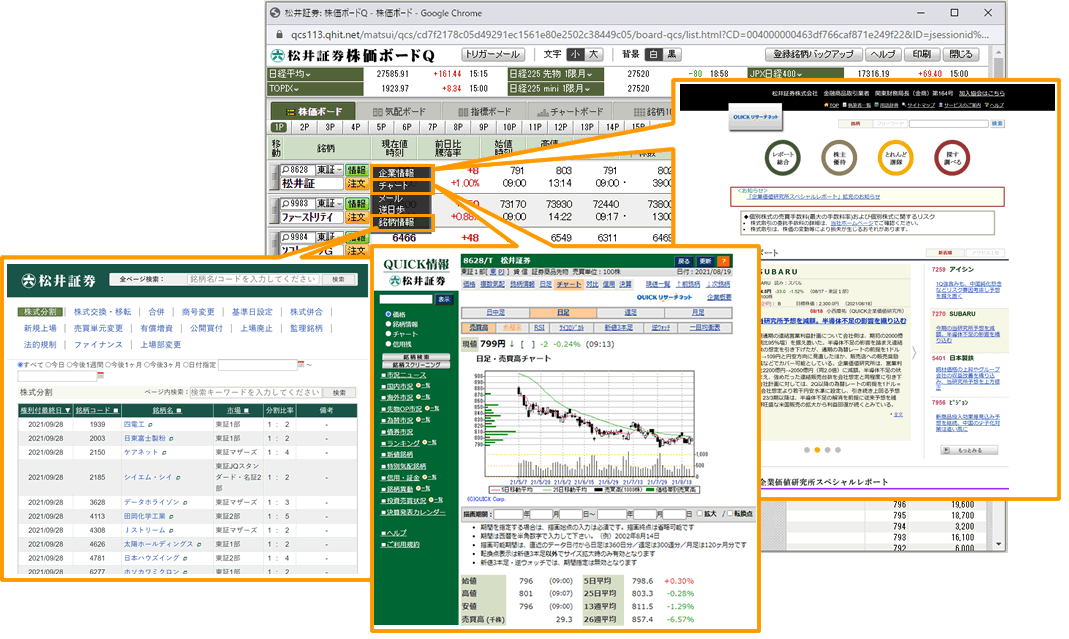Click the right arrow of SUBARU report carousel
Image resolution: width=1069 pixels, height=639 pixels.
click(x=914, y=353)
